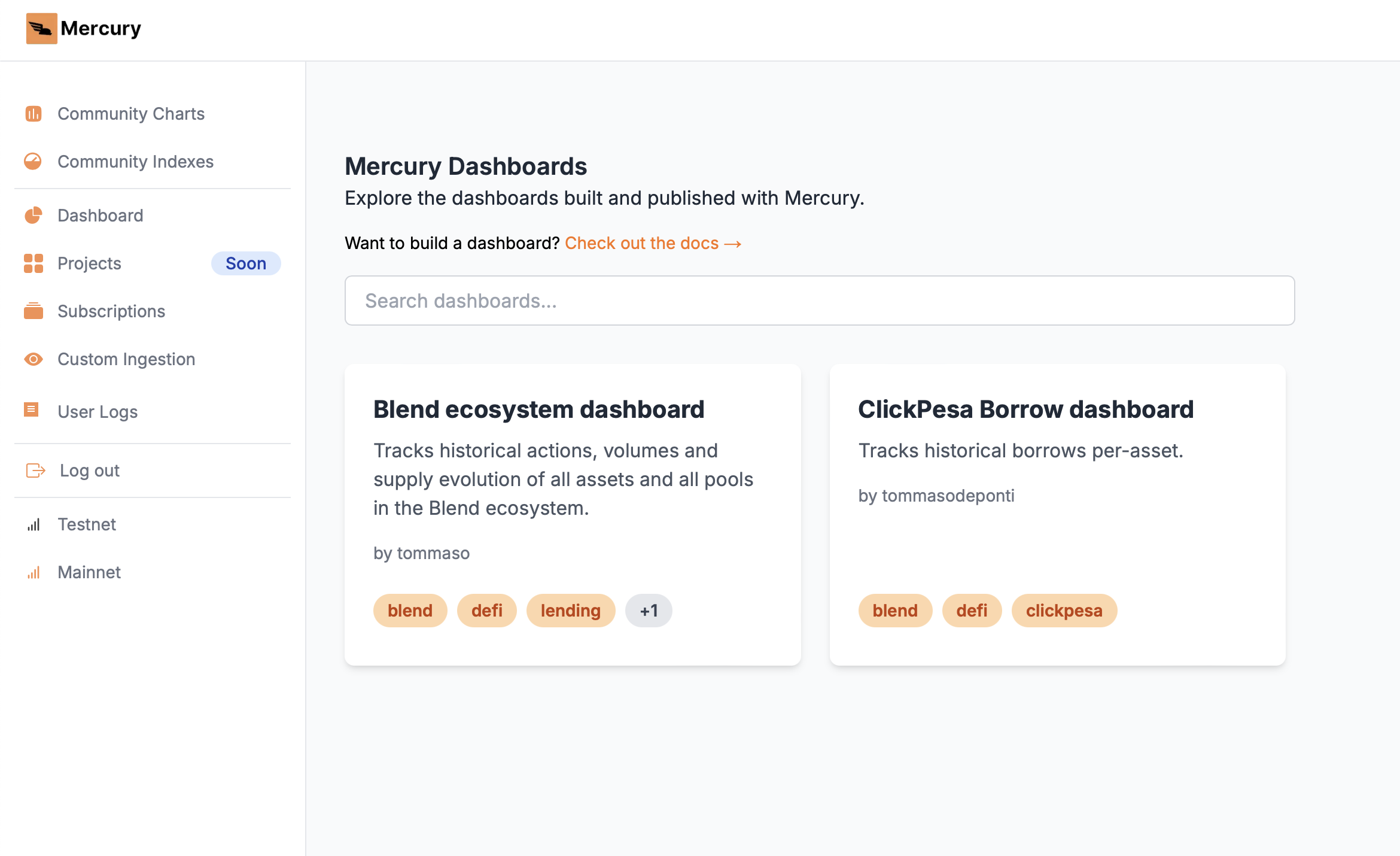Click the User Logs list icon
The image size is (1400, 856).
(31, 410)
